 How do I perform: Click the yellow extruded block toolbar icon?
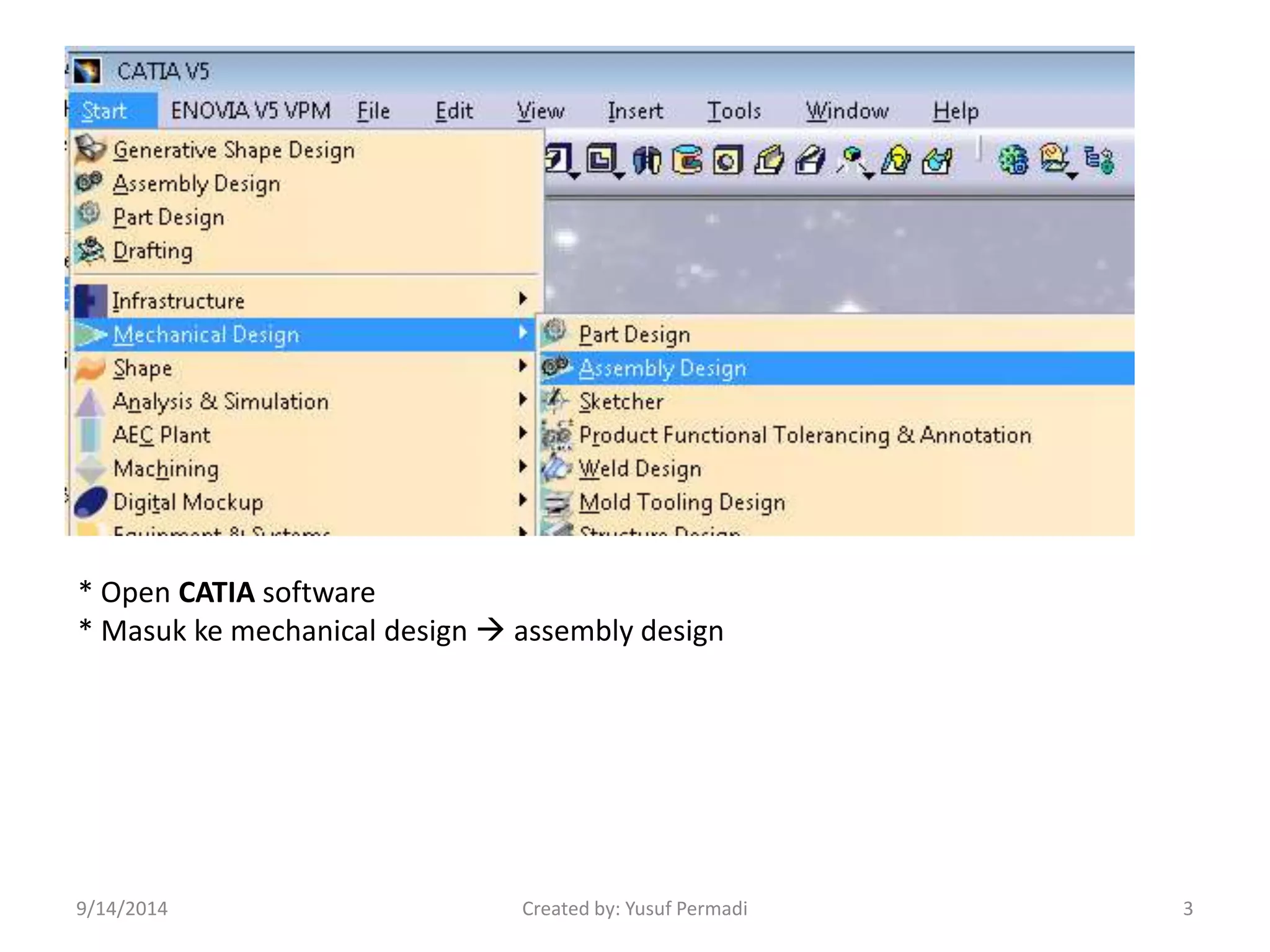[x=769, y=161]
